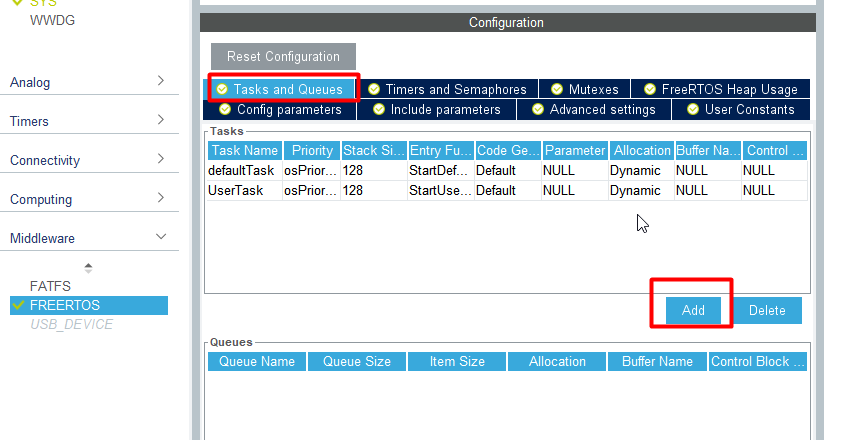
Task: Switch to Timers and Semaphores tab
Action: click(448, 89)
